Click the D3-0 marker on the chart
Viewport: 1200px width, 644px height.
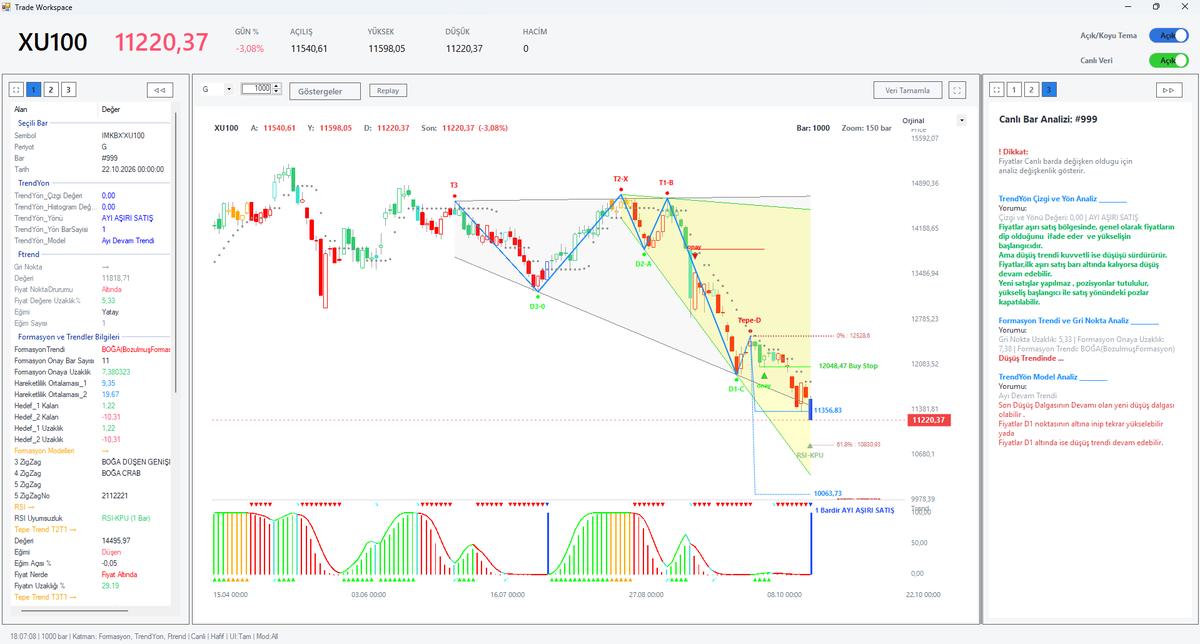click(x=537, y=306)
